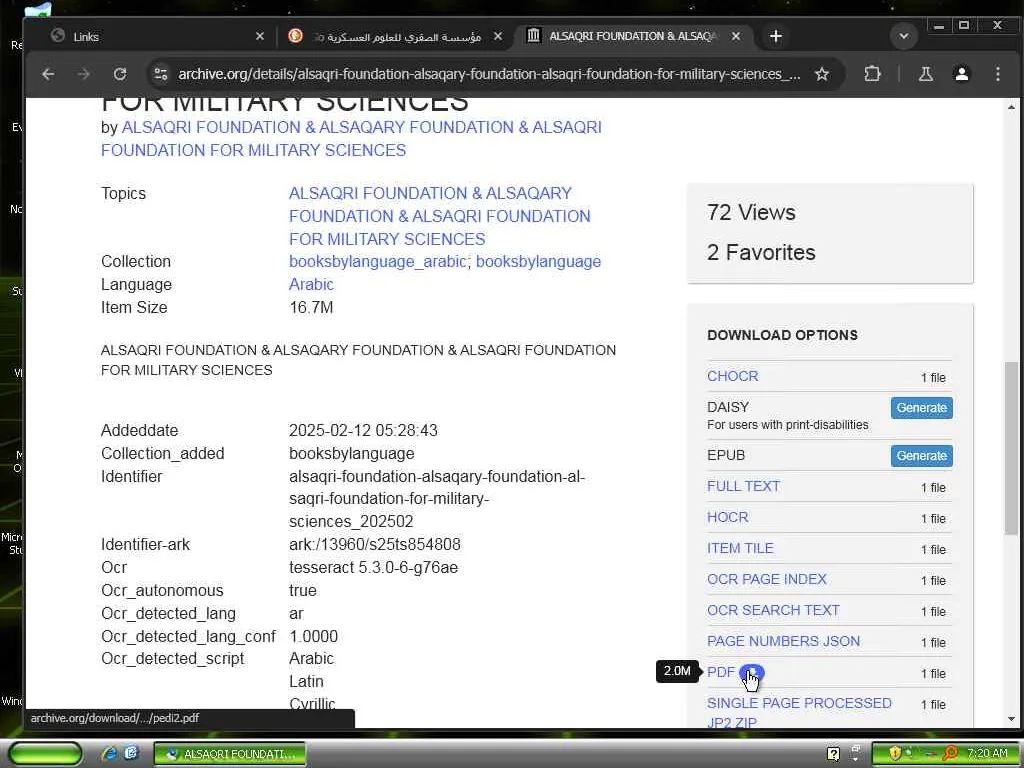Close the Links tab
1024x768 pixels.
coord(259,36)
